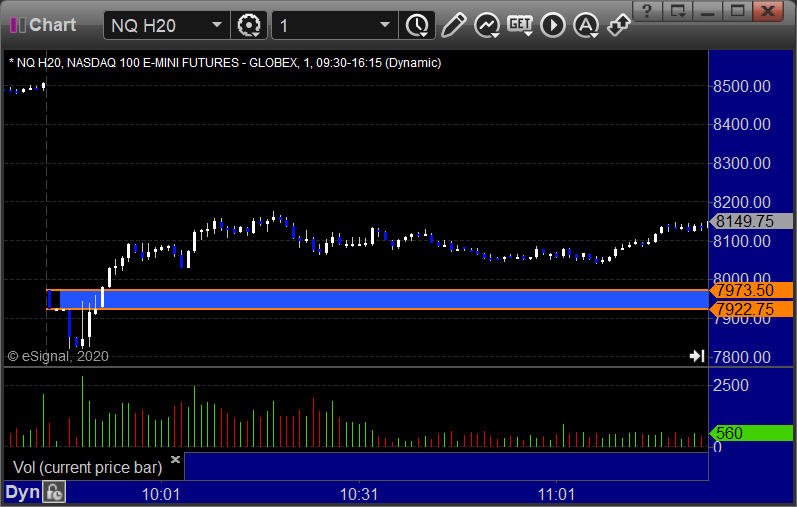Click the chart title NQ H20 text
The height and width of the screenshot is (507, 797).
pyautogui.click(x=225, y=63)
